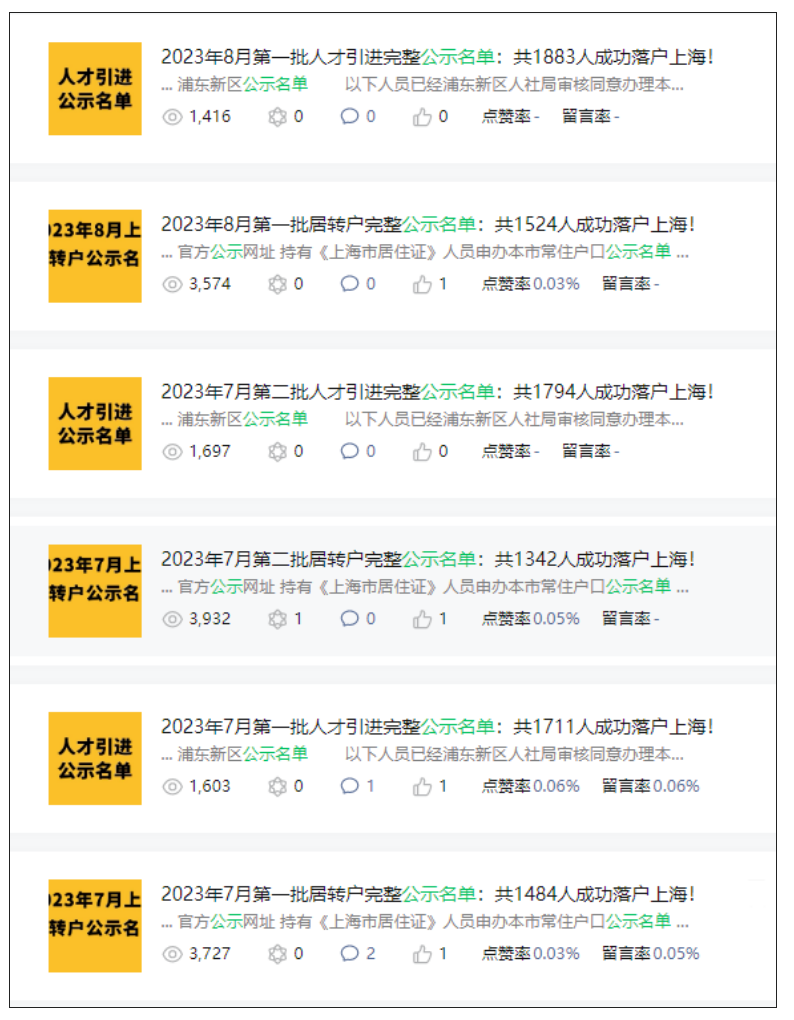Click the thumbs-up icon in 1524人 row
Screen dimensions: 794x1020
click(x=422, y=284)
